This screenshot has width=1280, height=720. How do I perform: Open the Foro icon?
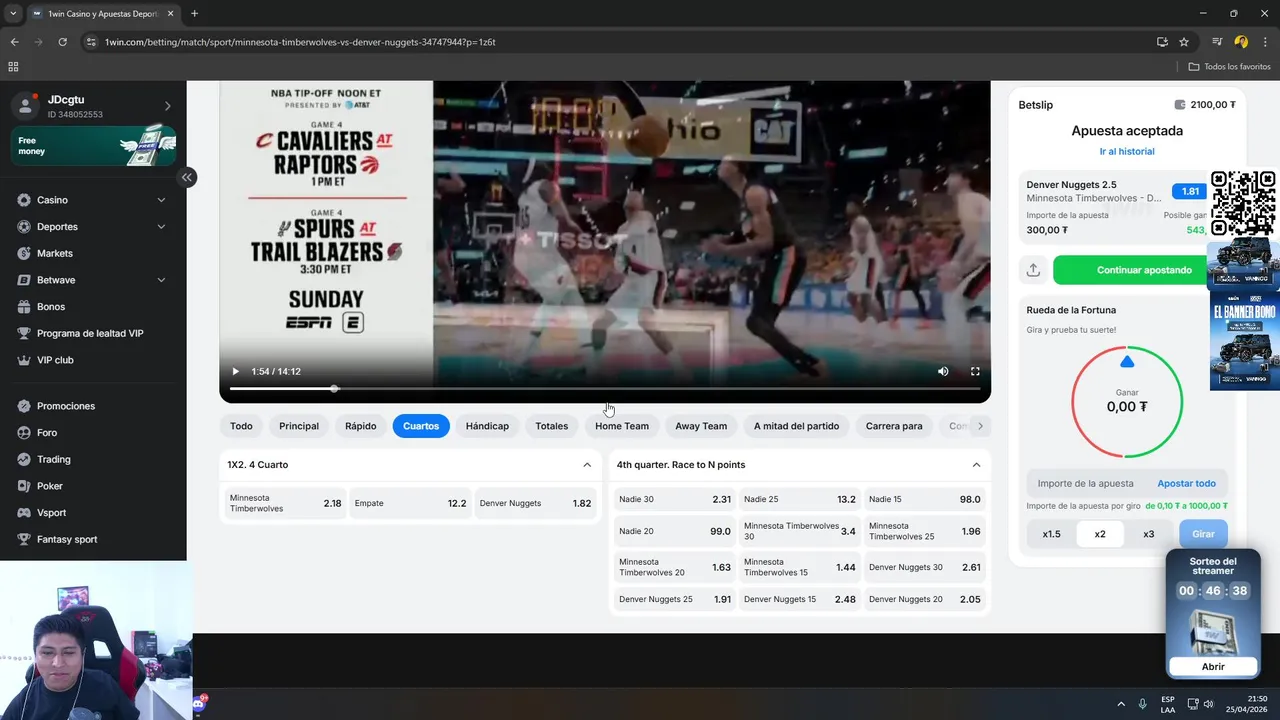tap(24, 433)
